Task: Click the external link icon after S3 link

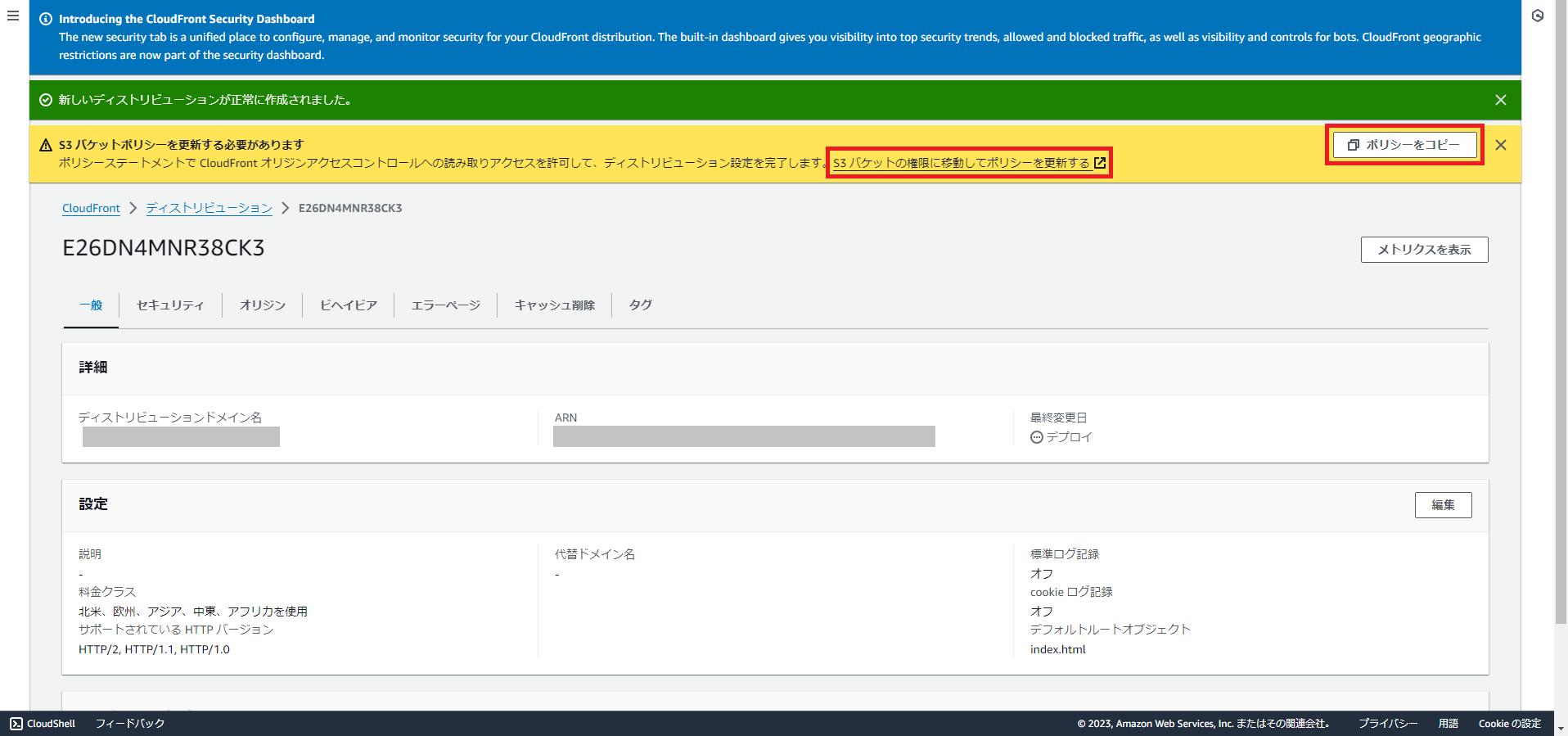Action: tap(1100, 163)
